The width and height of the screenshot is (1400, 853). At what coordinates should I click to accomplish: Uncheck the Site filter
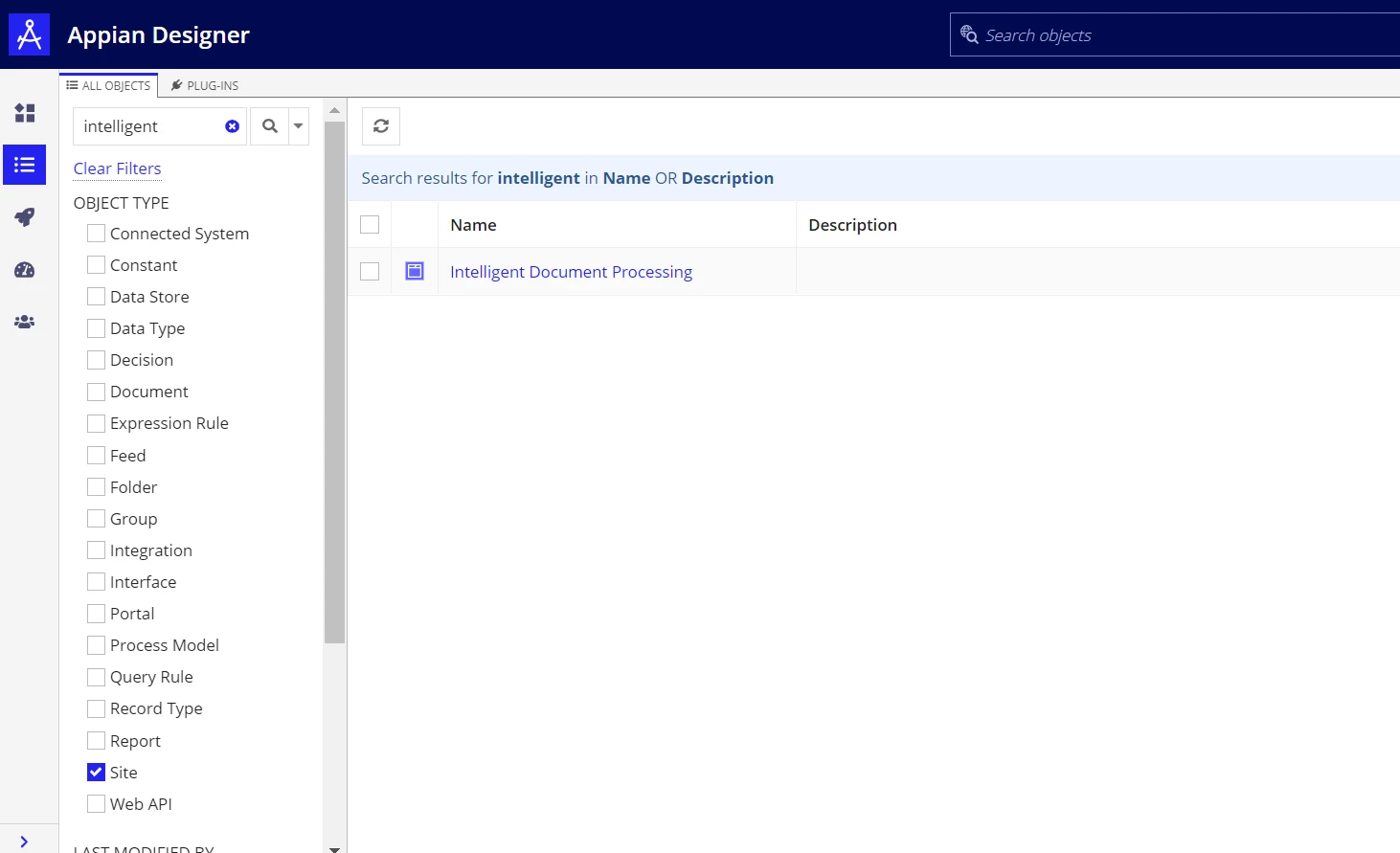[x=96, y=773]
